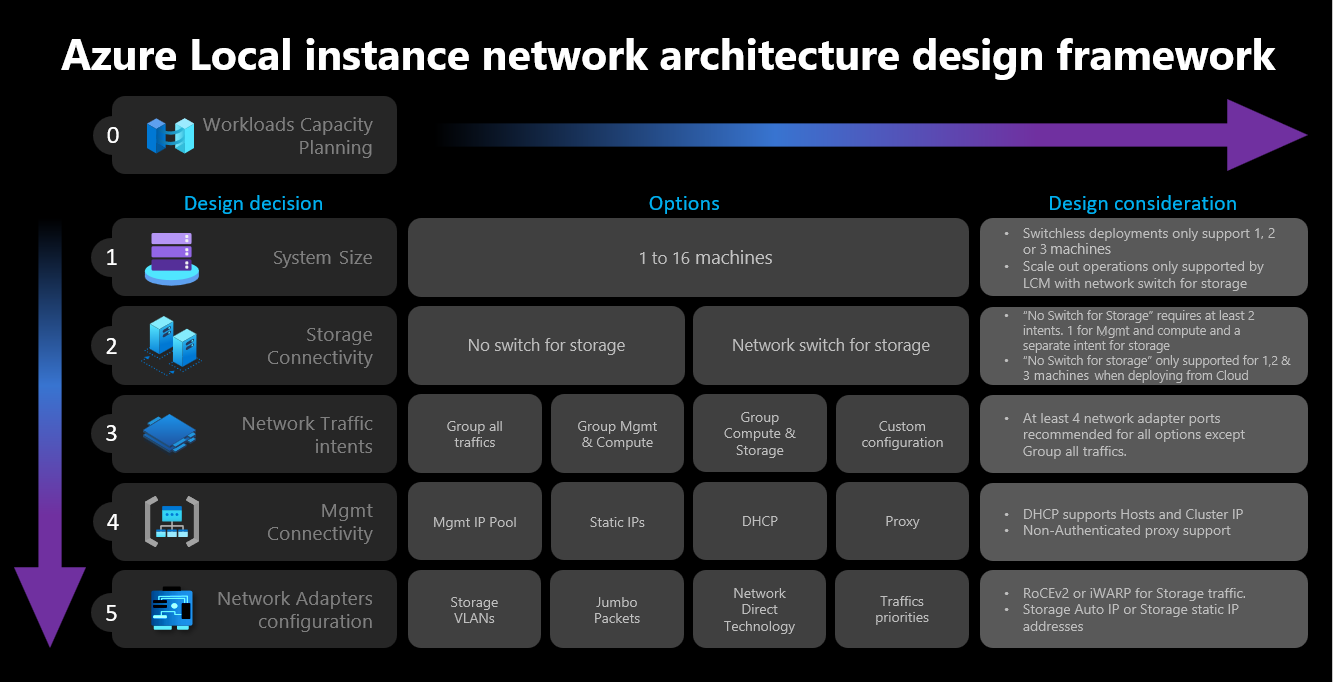Pick the Group all traffics option
The image size is (1333, 682).
pos(474,434)
